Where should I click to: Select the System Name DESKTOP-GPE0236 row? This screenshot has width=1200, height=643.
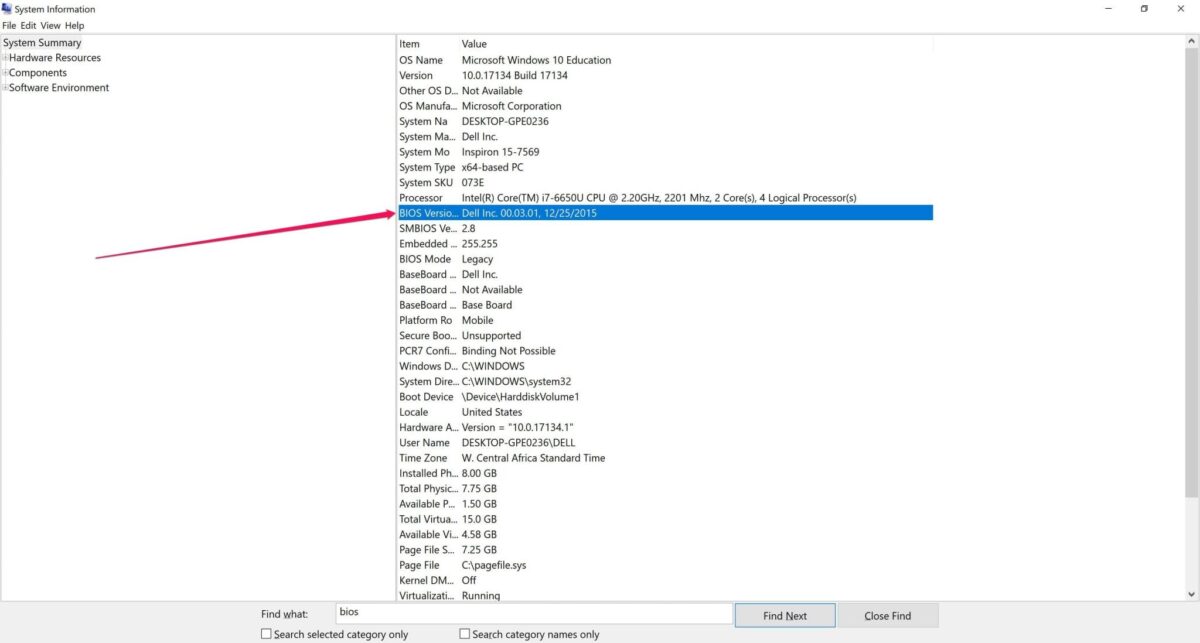(665, 121)
